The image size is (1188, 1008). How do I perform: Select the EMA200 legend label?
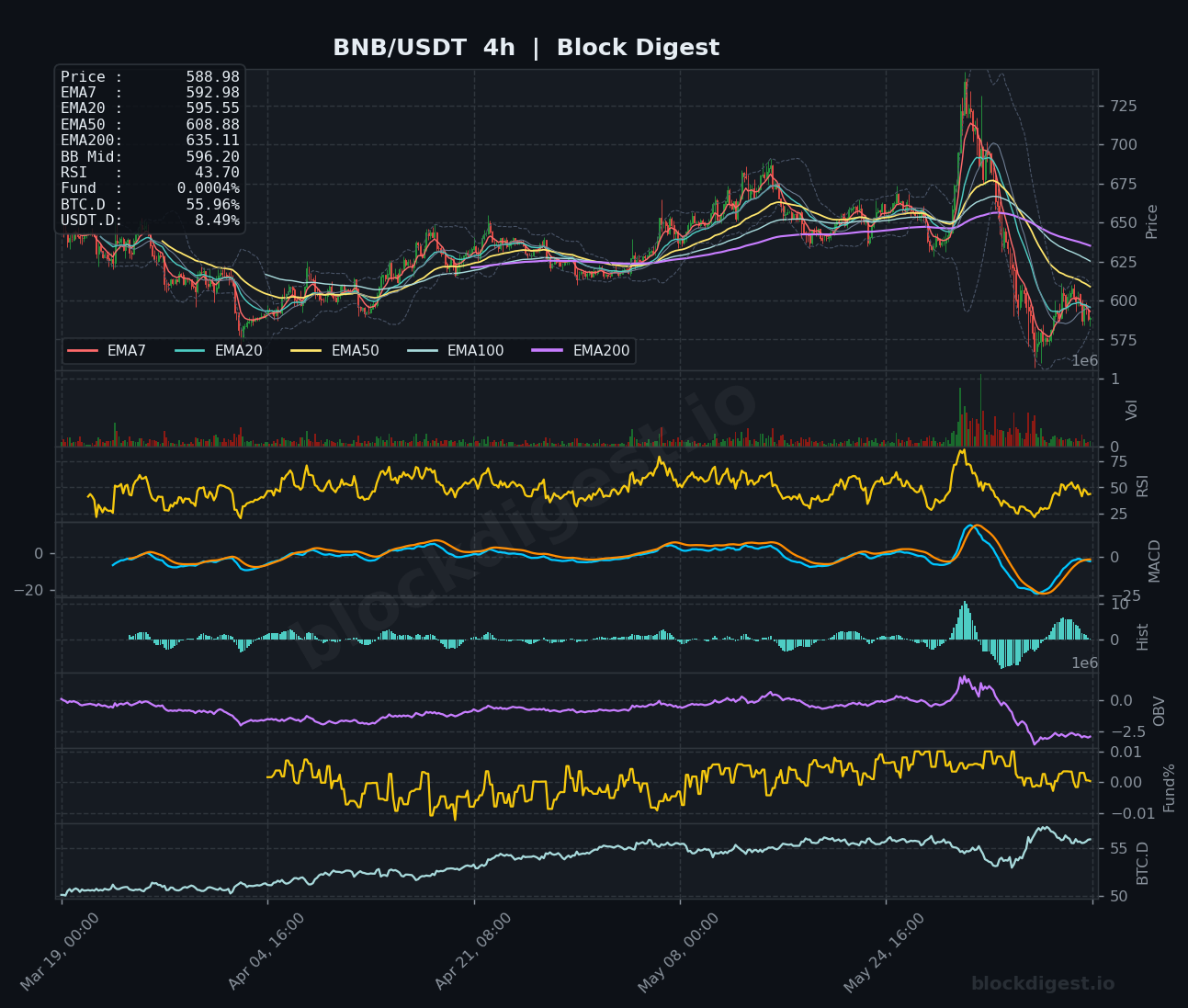click(601, 351)
